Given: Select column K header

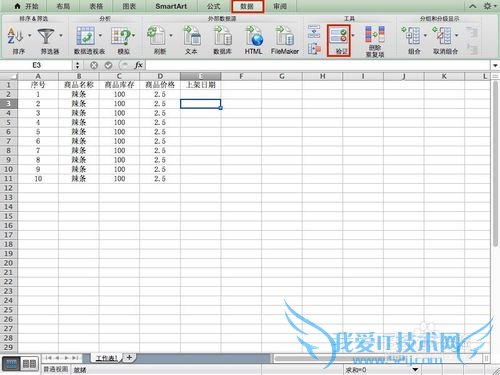Looking at the screenshot, I should [x=444, y=76].
